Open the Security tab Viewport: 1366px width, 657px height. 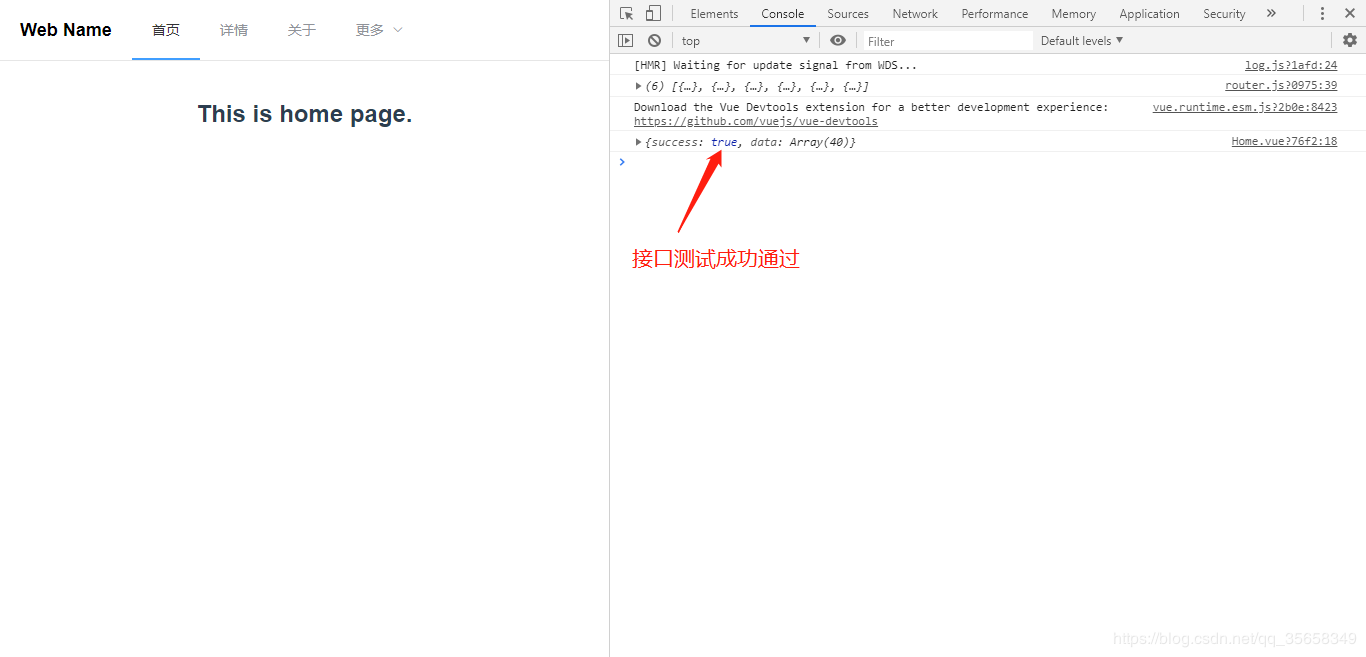pos(1224,14)
